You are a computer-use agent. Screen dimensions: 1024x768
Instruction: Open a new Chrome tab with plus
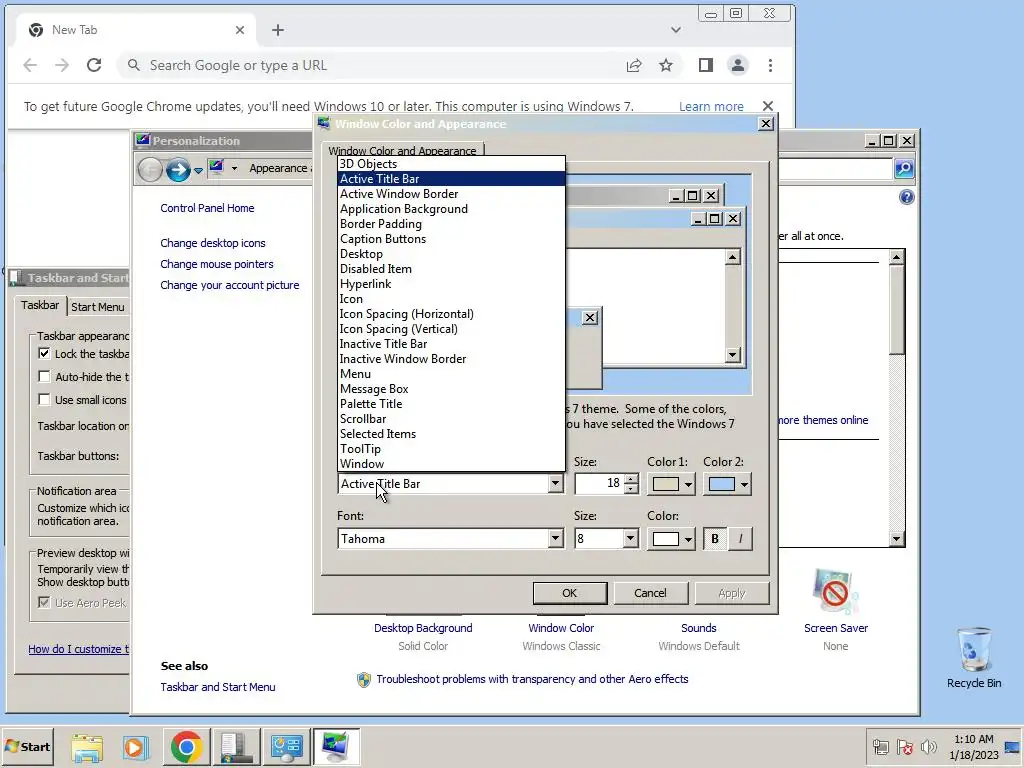[278, 30]
